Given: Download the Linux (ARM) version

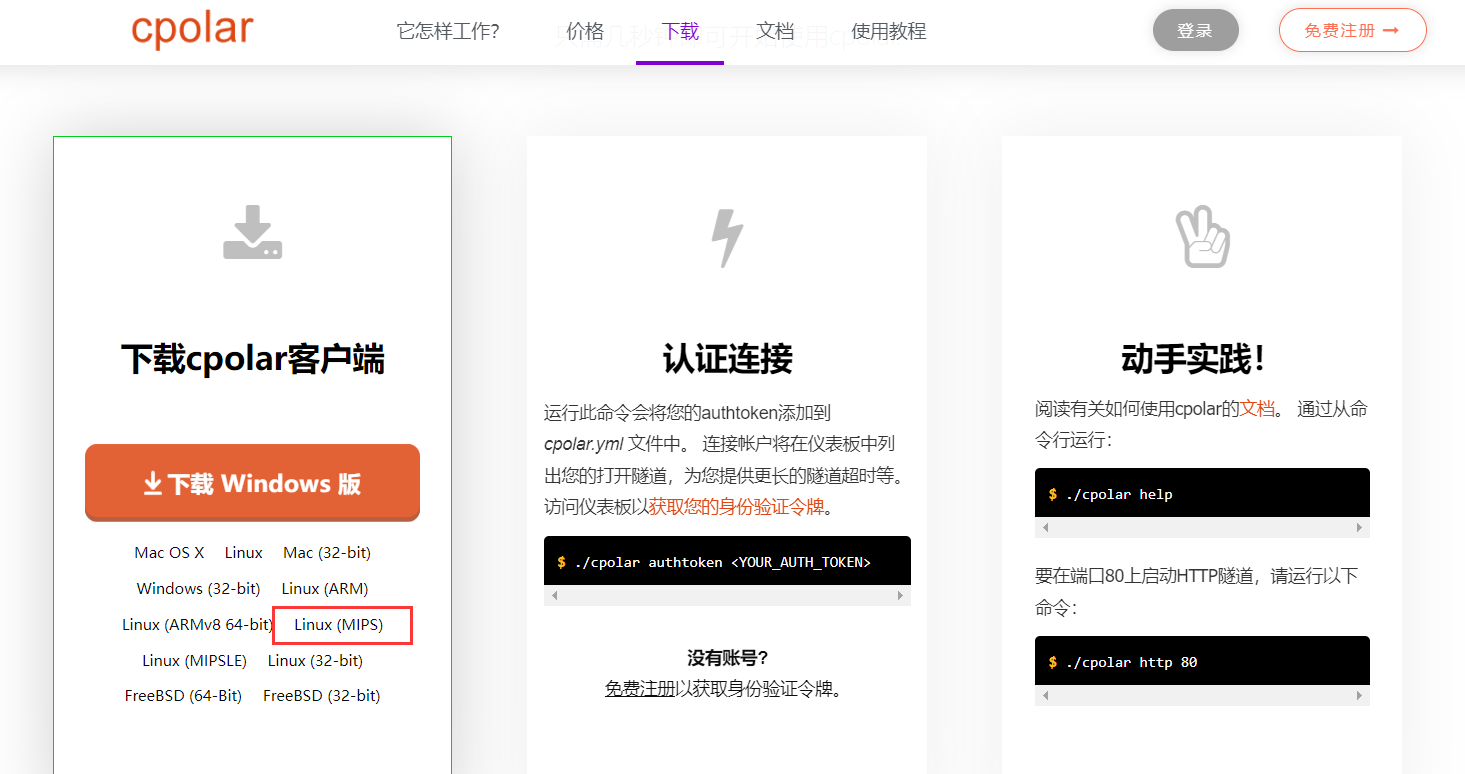Looking at the screenshot, I should [x=325, y=589].
